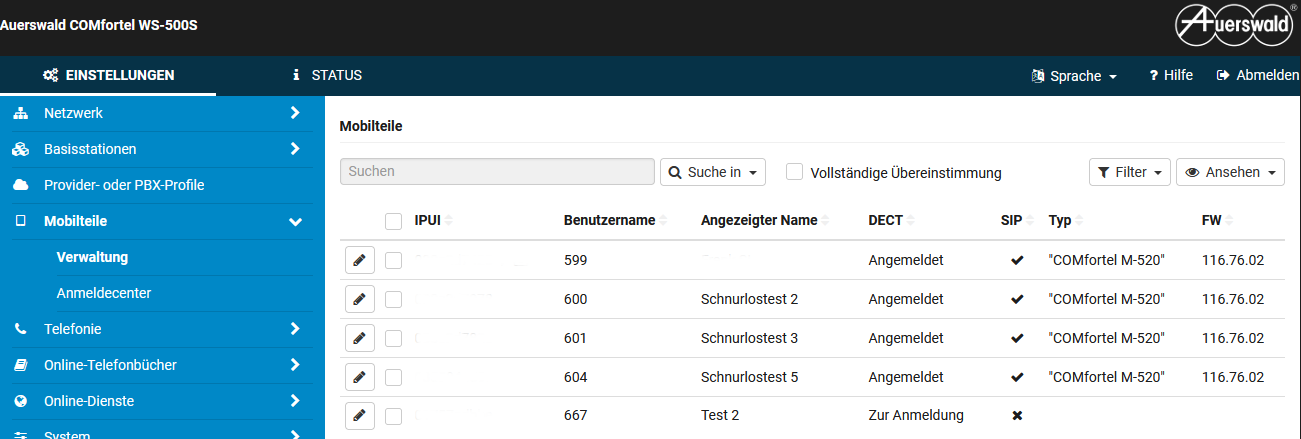Click the Basisstationen sidebar icon
Viewport: 1301px width, 439px height.
click(20, 149)
